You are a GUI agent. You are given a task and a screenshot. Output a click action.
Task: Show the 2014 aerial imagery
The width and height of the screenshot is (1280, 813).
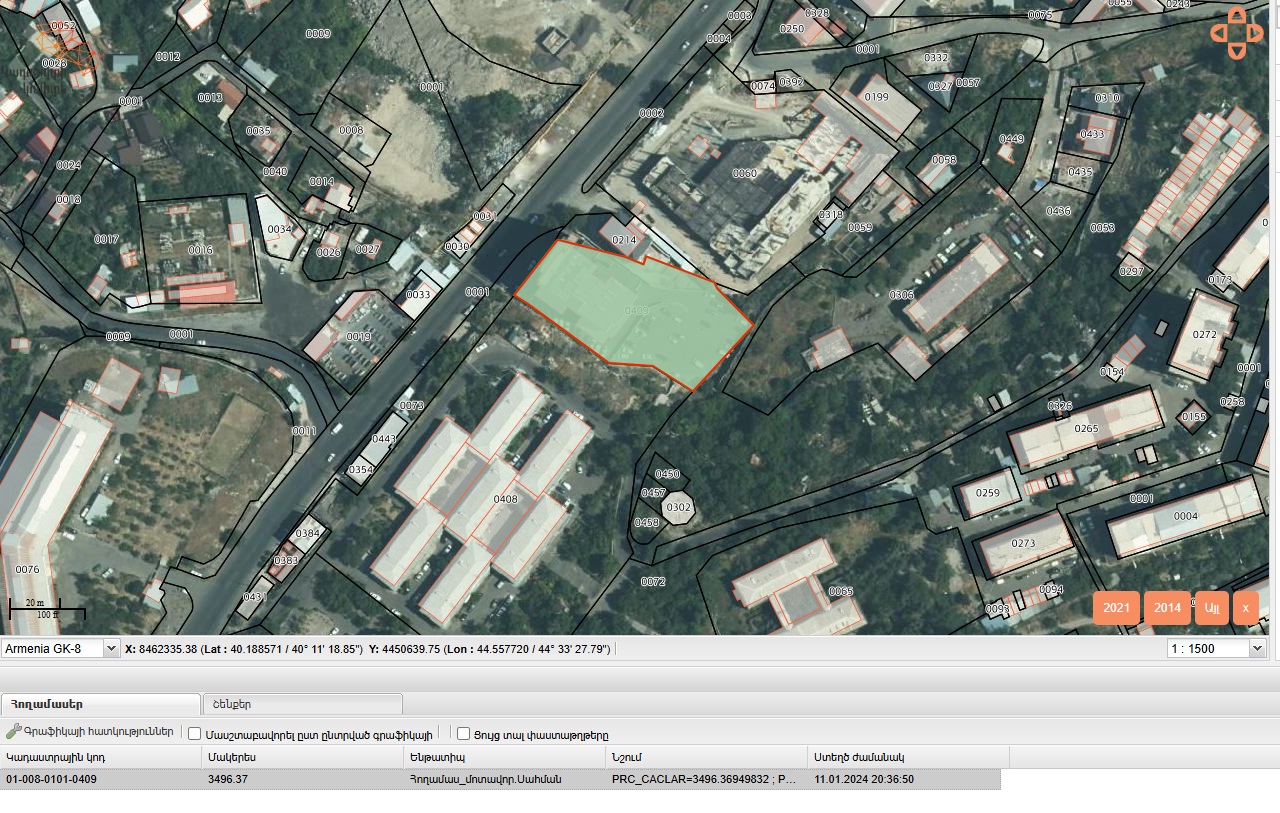(1167, 608)
